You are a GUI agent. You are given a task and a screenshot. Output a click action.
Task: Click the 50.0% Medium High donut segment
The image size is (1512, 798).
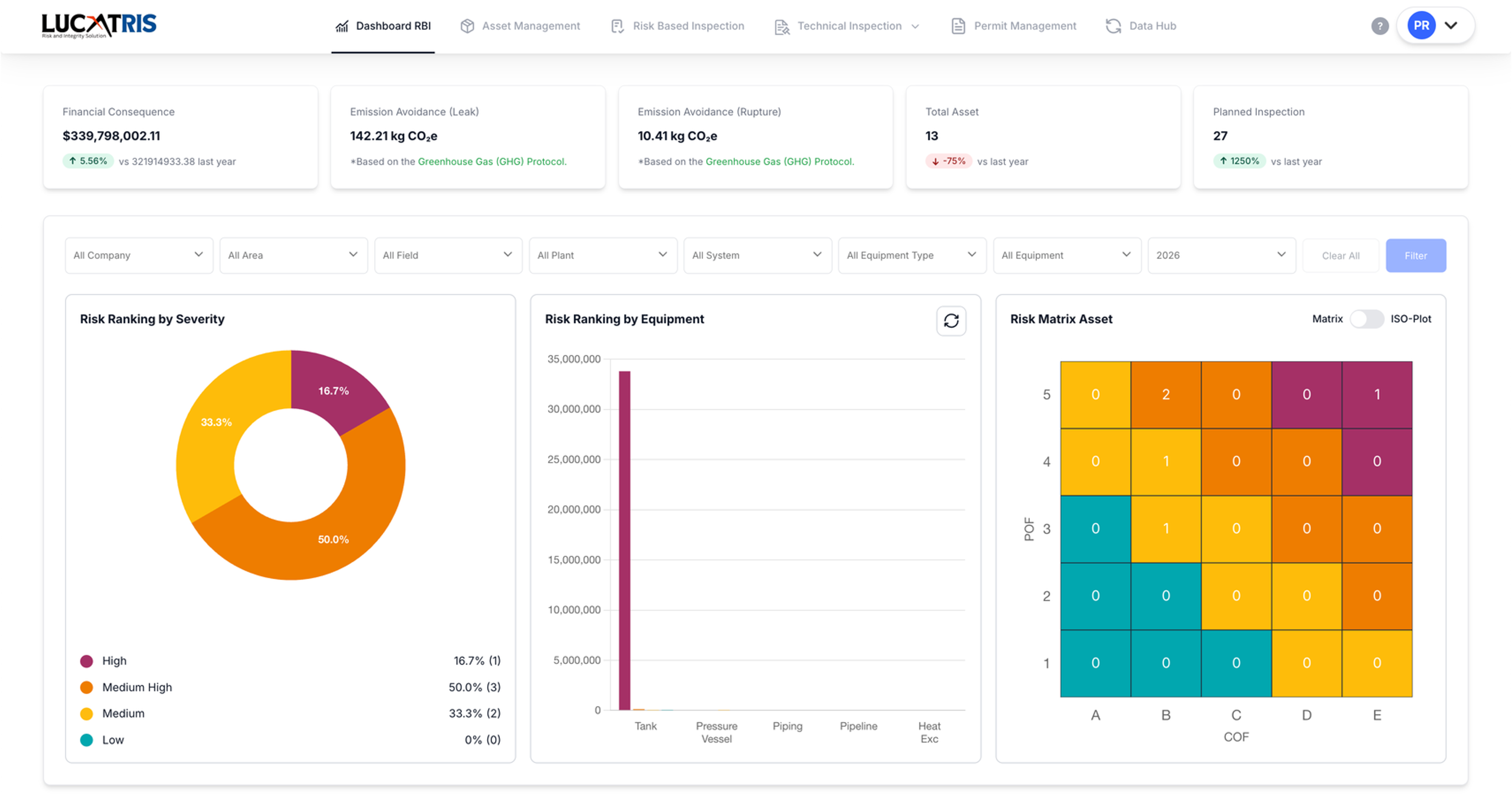click(333, 539)
